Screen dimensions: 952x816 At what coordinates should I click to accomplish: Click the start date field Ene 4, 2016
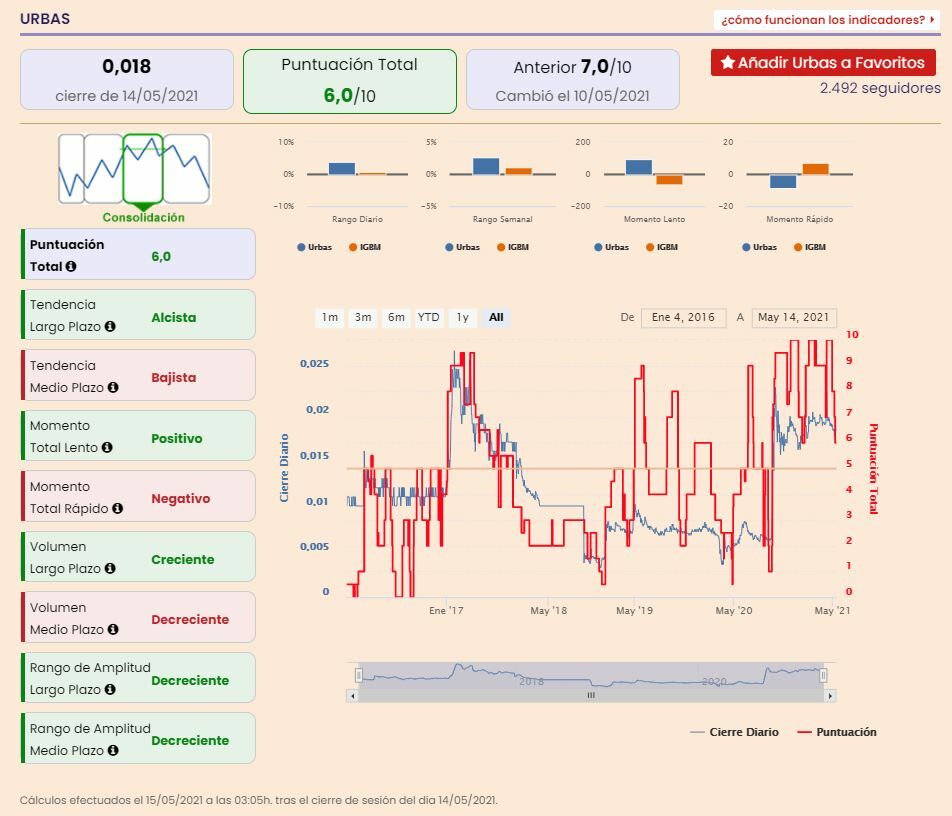[x=683, y=318]
